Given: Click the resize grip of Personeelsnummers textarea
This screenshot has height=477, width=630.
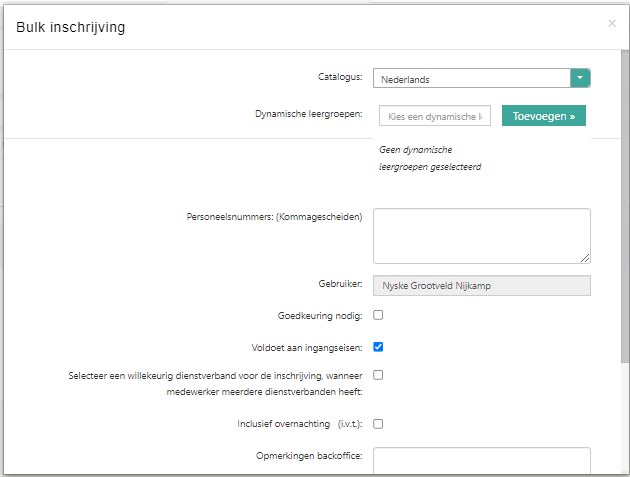Looking at the screenshot, I should pos(585,258).
